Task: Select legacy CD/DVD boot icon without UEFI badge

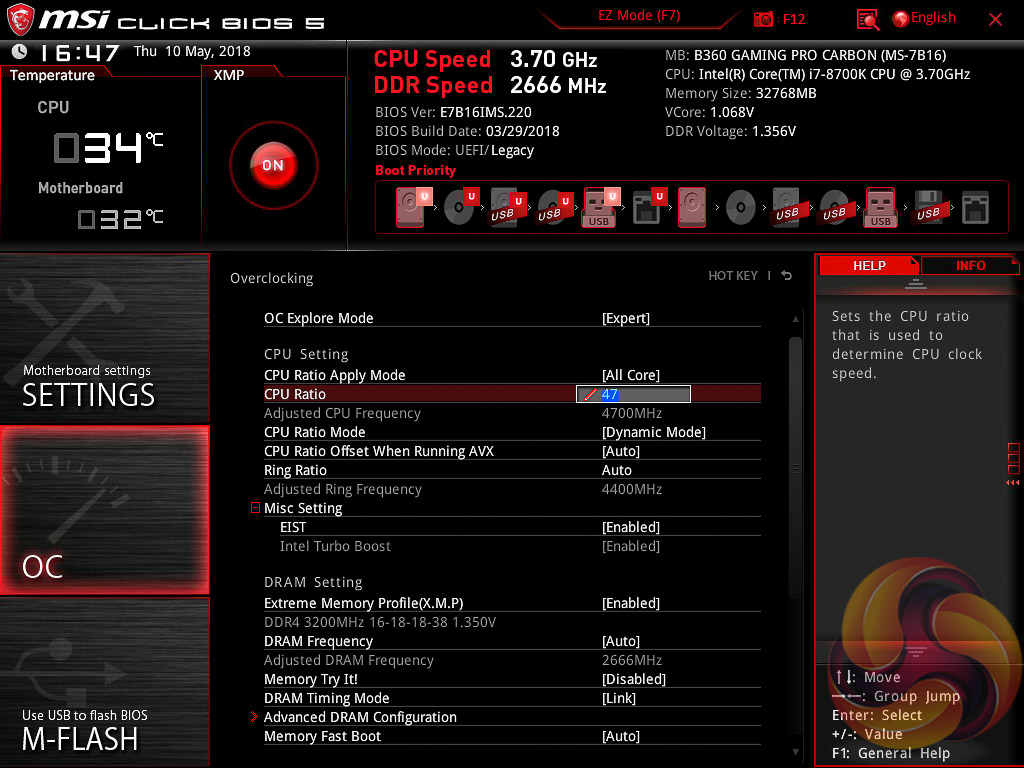Action: pyautogui.click(x=741, y=208)
